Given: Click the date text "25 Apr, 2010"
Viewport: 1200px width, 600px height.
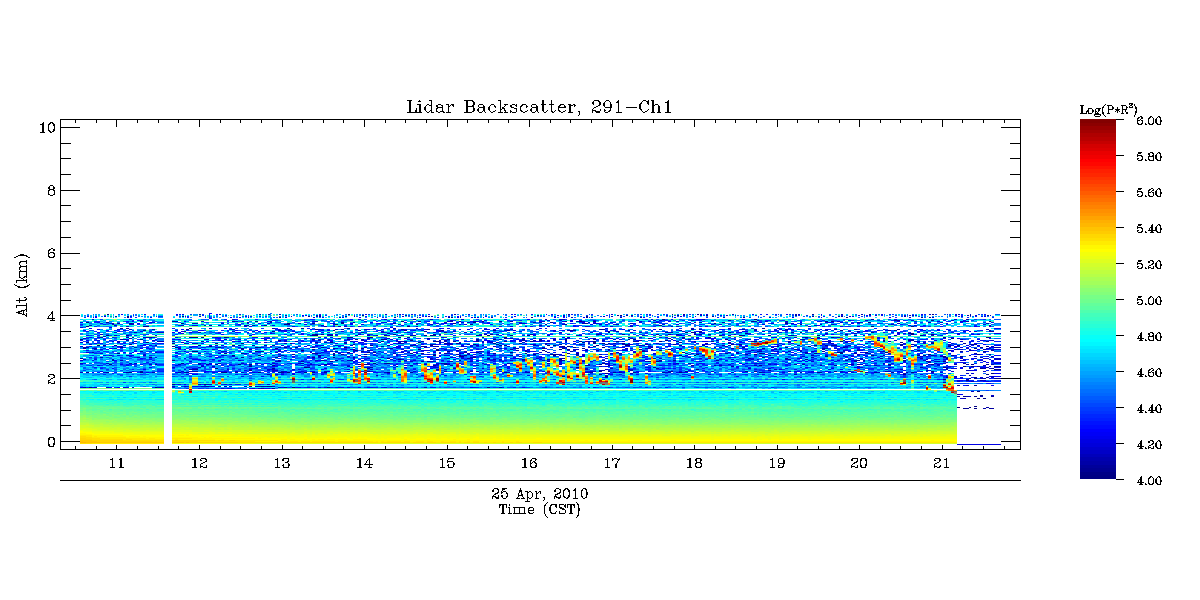Looking at the screenshot, I should (x=540, y=494).
